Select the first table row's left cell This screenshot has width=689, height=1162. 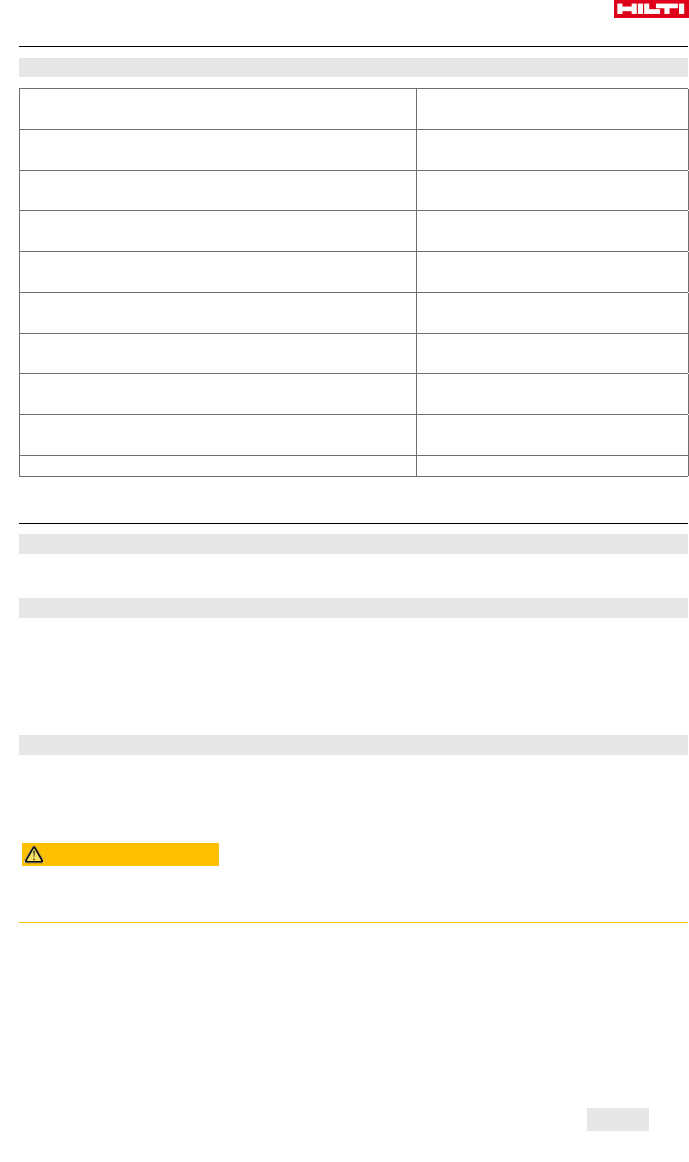coord(218,108)
